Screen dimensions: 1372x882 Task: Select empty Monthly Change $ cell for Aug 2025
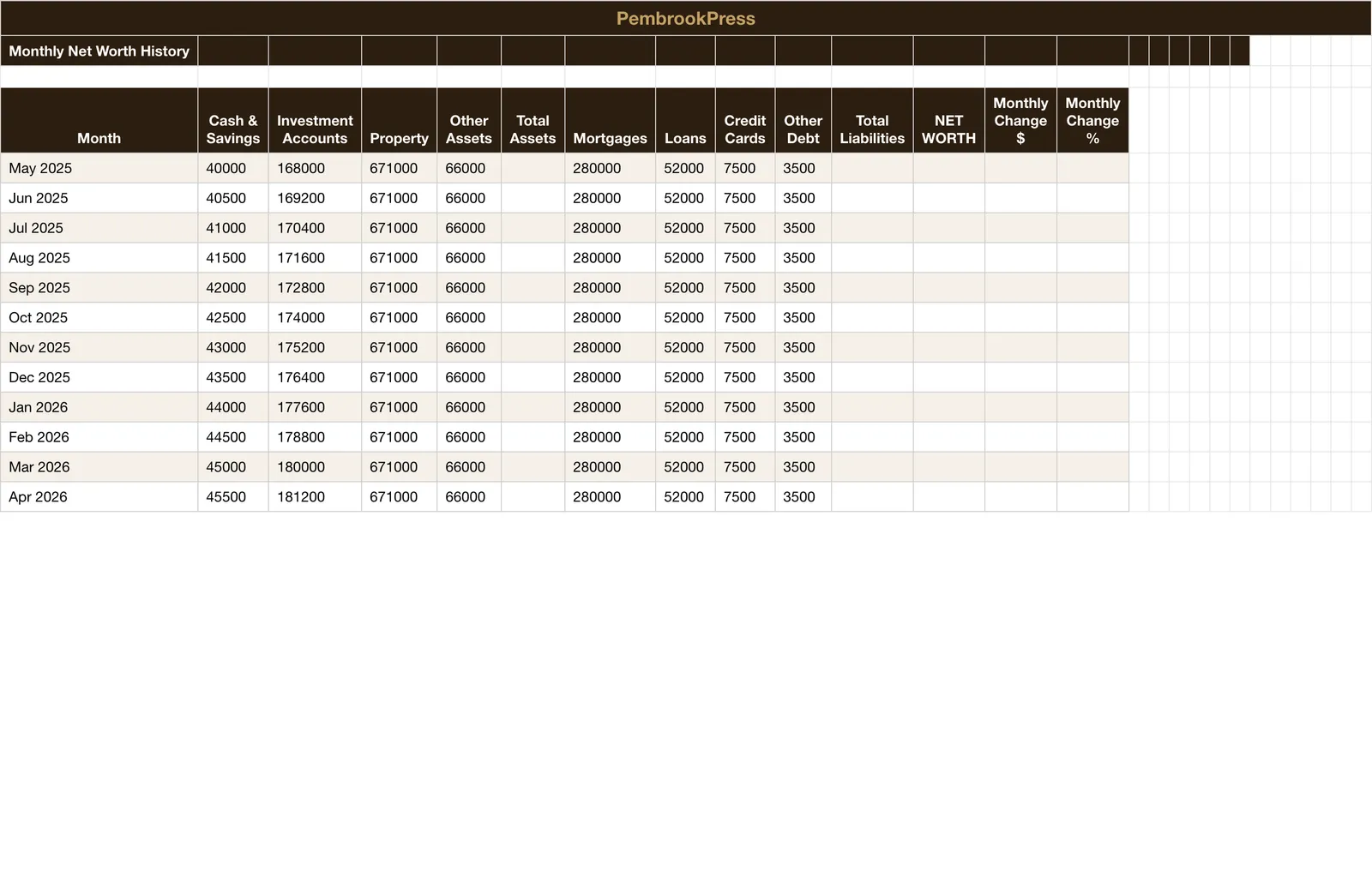click(1021, 258)
